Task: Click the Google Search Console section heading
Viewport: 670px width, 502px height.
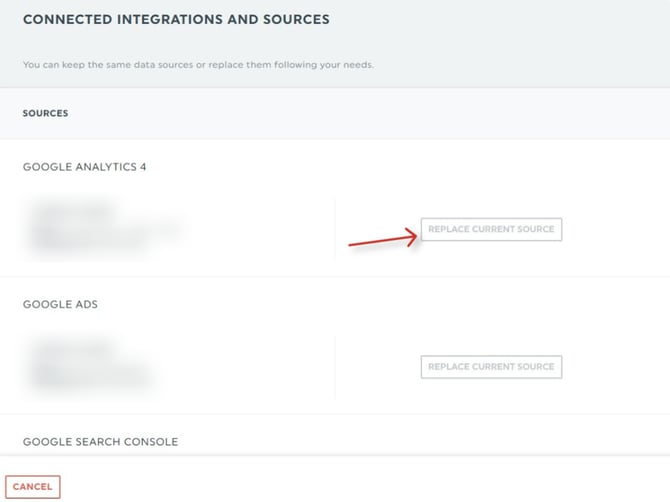Action: [100, 442]
